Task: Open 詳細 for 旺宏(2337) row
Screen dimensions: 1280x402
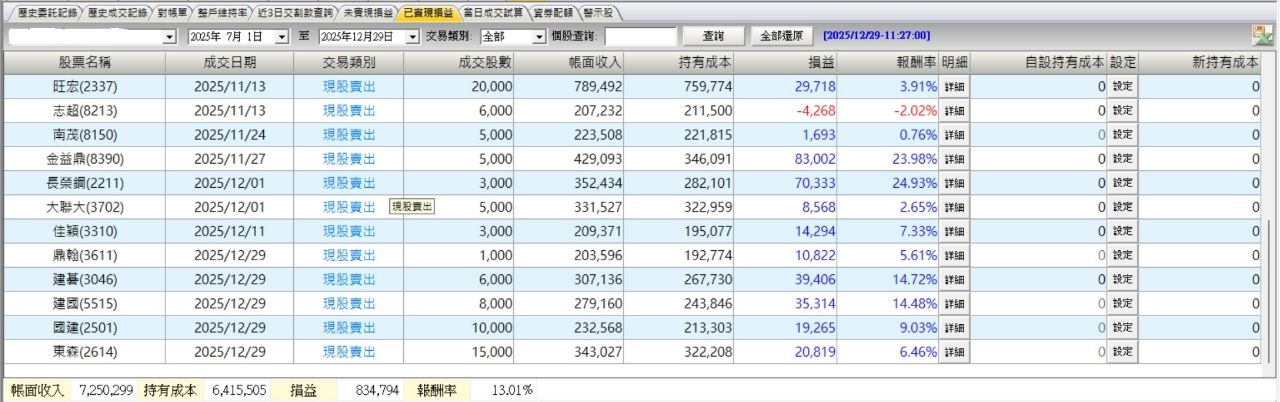Action: (x=954, y=87)
